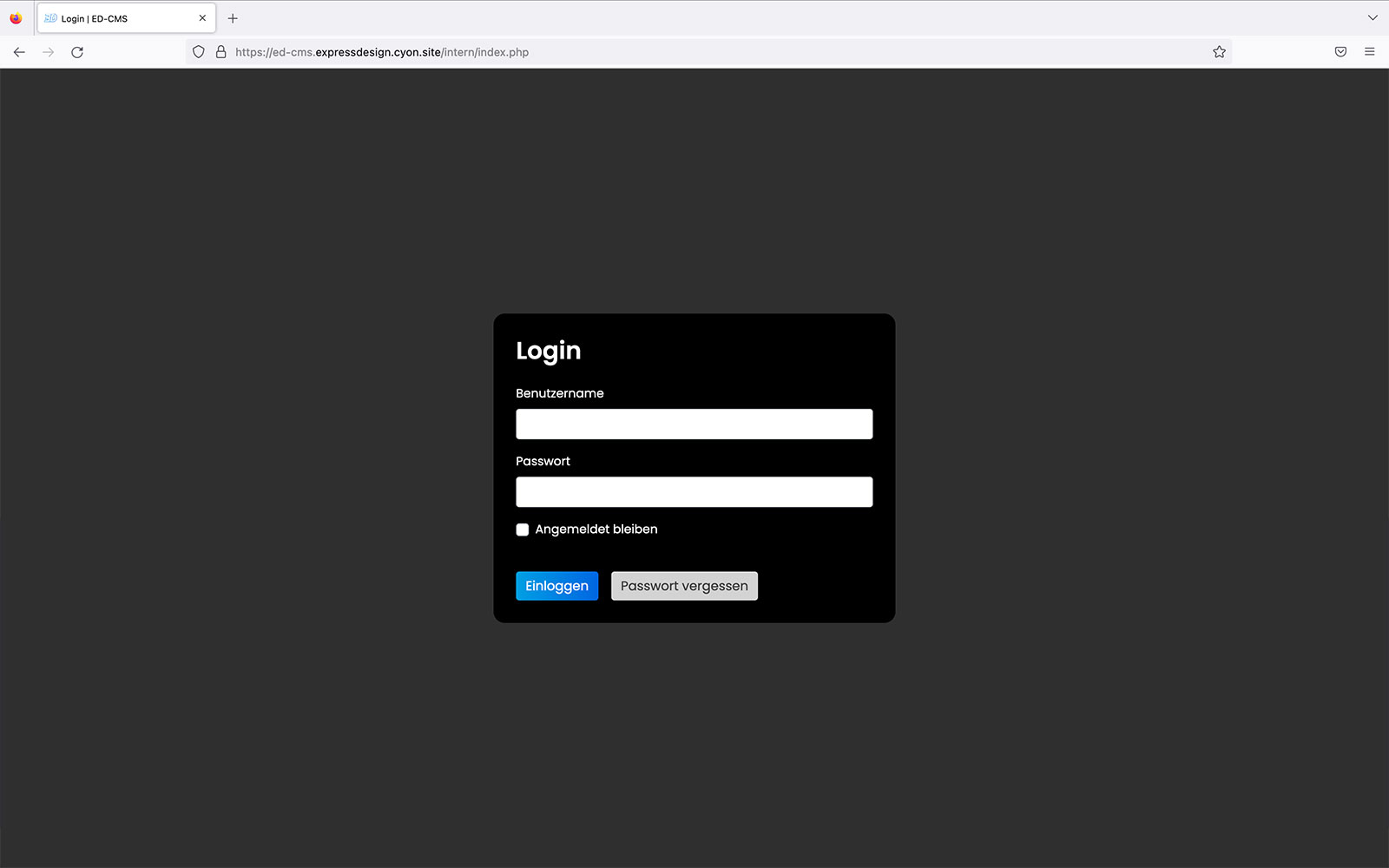
Task: Reload the current login page
Action: [x=77, y=52]
